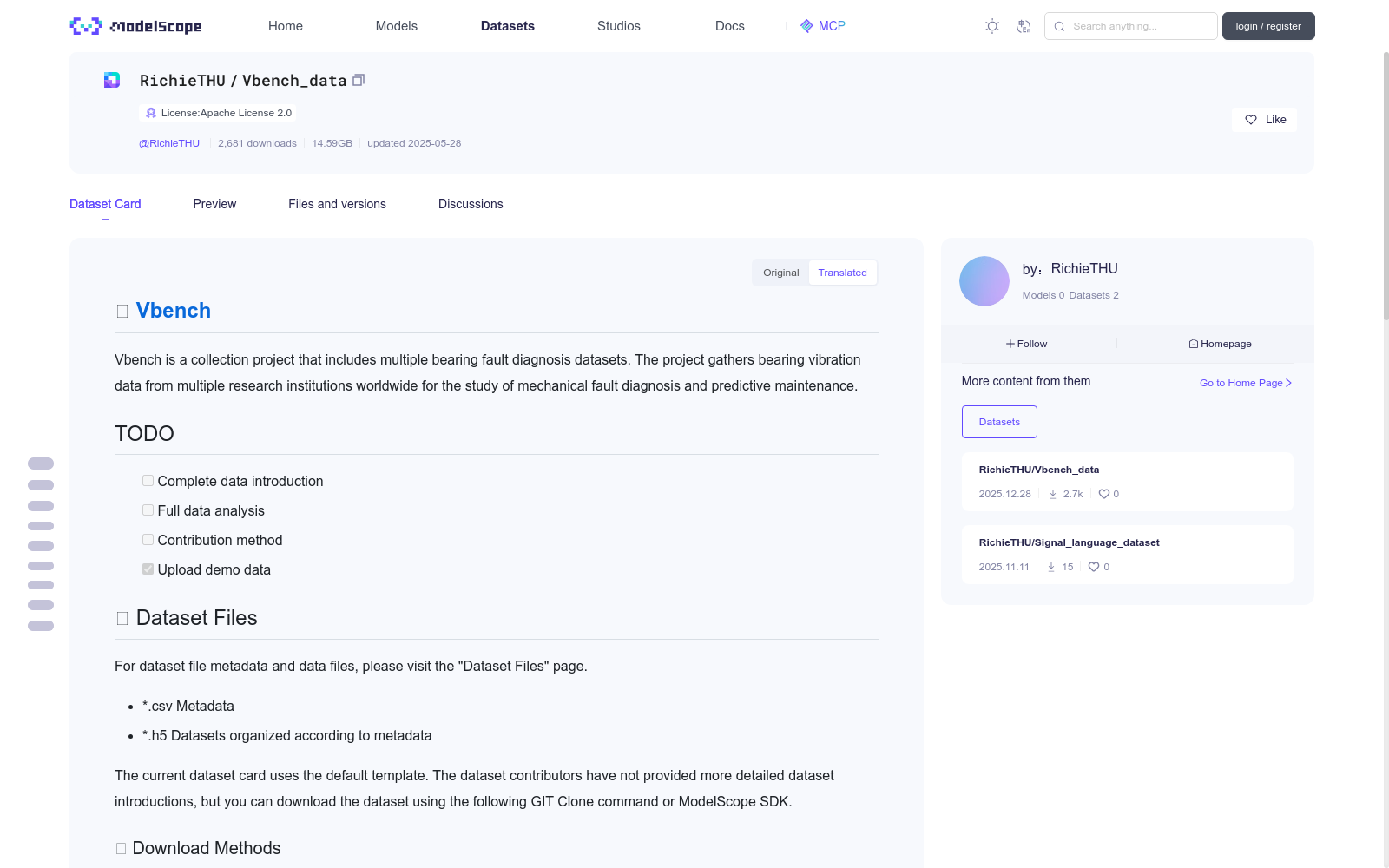The width and height of the screenshot is (1389, 868).
Task: Like the Vbench_data dataset
Action: [1264, 120]
